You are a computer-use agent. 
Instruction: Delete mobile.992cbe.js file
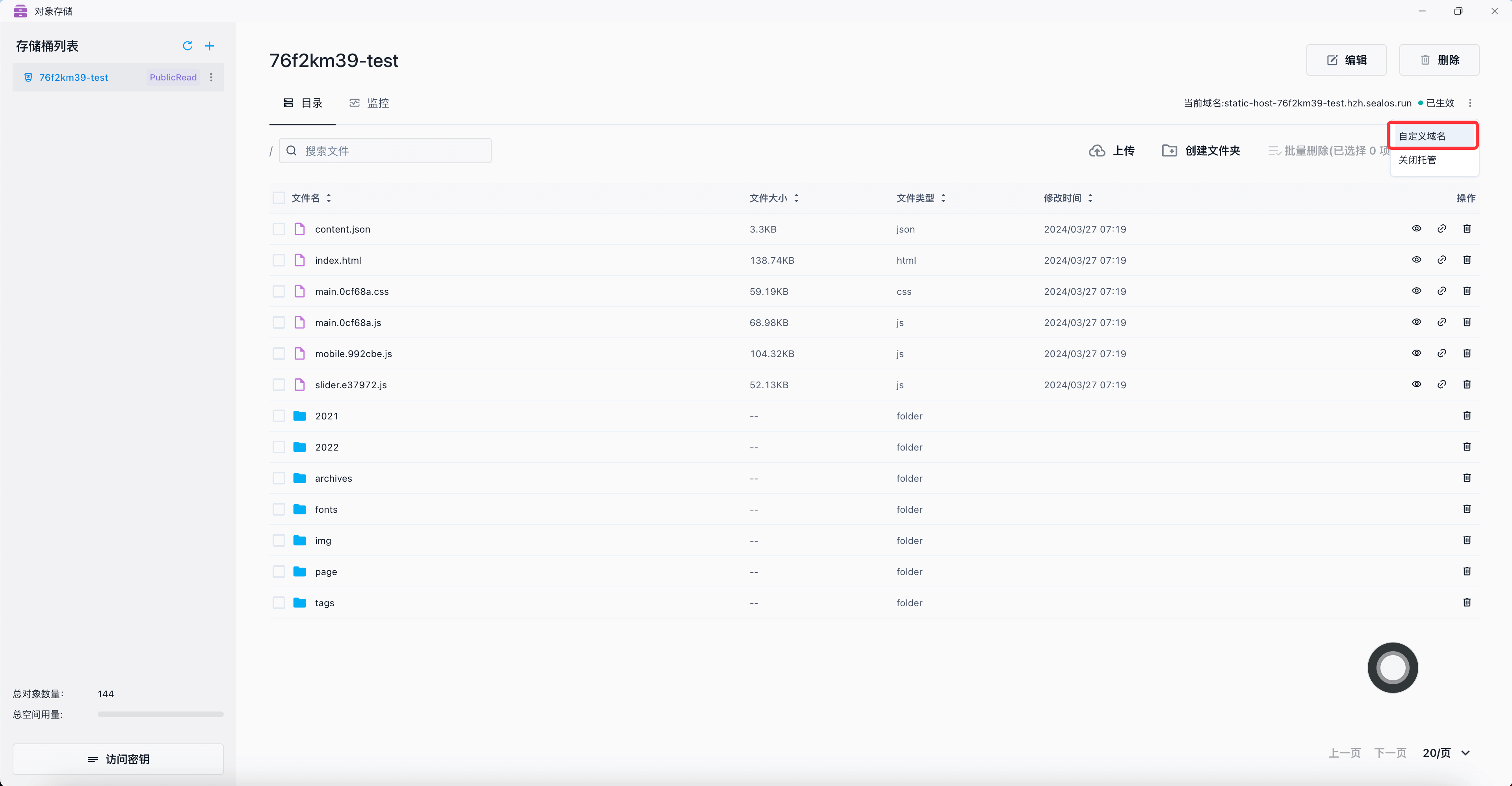(1467, 353)
